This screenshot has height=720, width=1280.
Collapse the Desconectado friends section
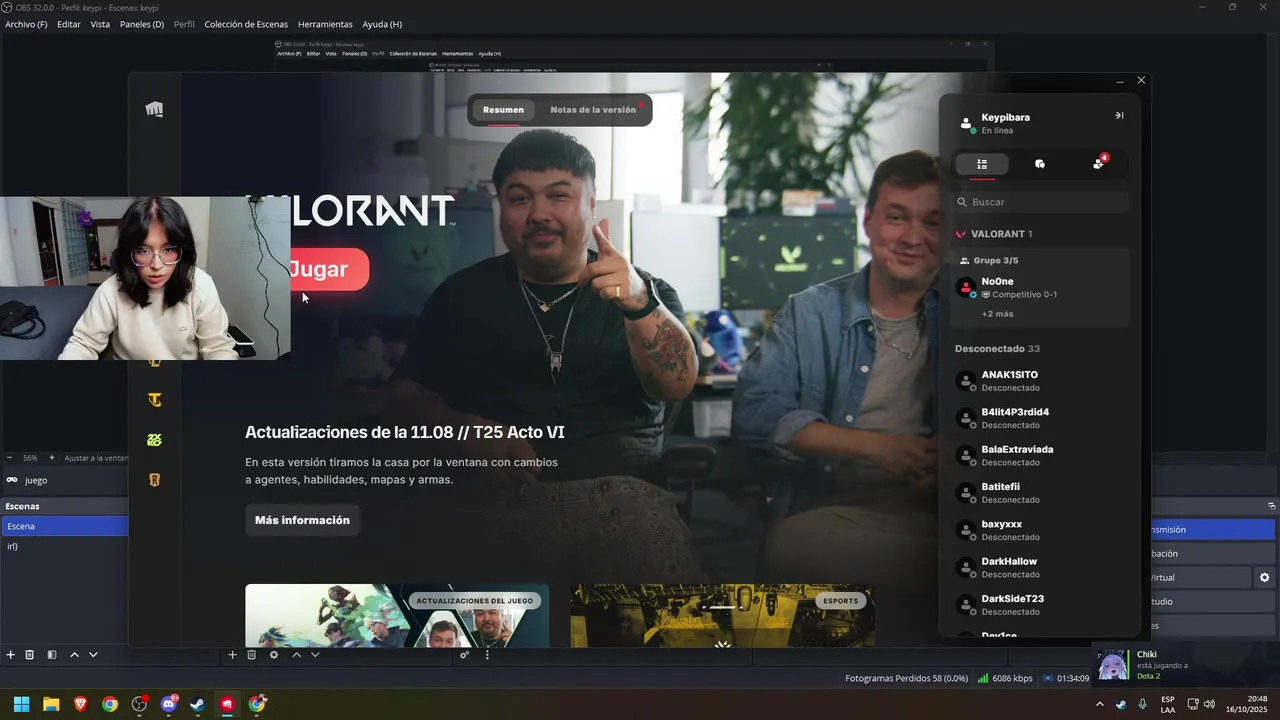(997, 349)
